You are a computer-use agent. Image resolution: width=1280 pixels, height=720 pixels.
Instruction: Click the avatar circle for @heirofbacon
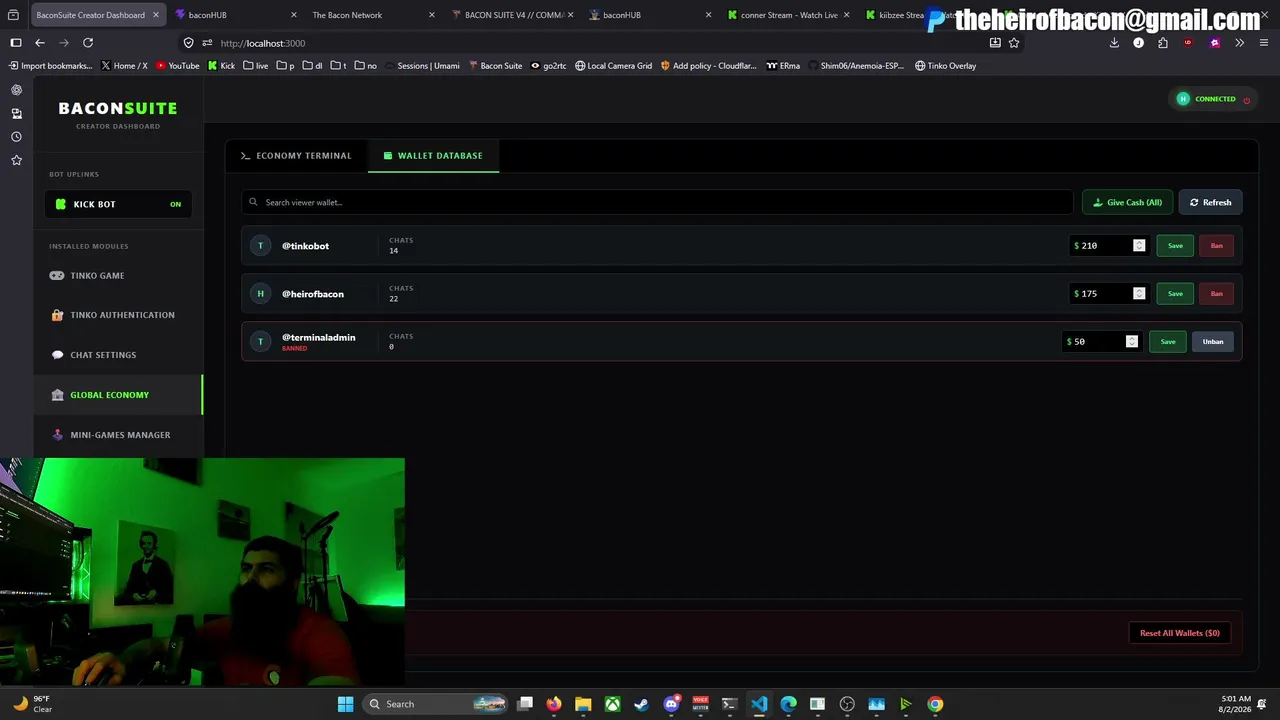click(x=260, y=294)
